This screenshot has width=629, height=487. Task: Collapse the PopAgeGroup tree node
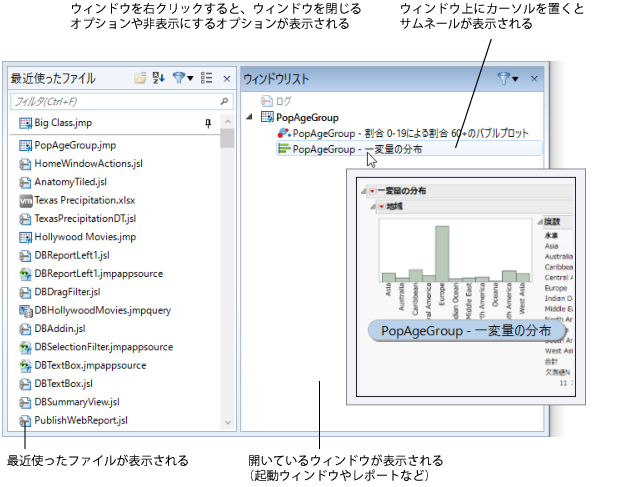tap(250, 117)
